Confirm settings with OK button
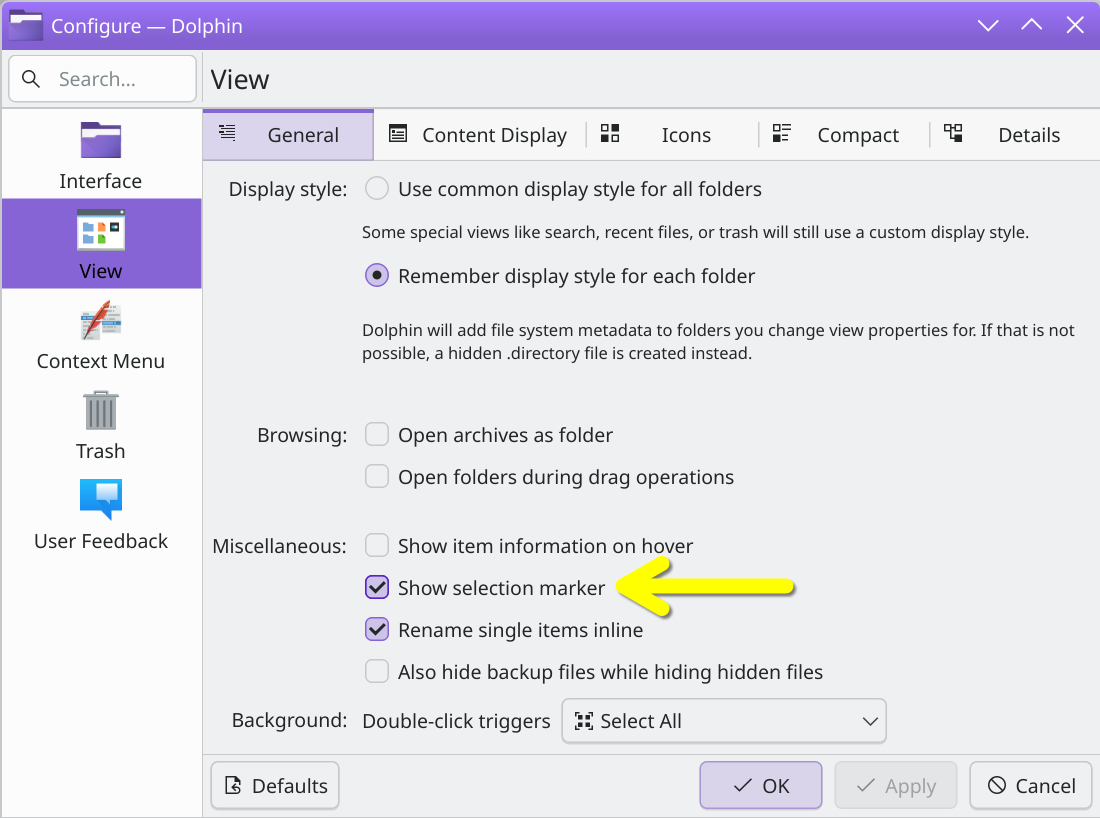The image size is (1100, 818). (760, 785)
